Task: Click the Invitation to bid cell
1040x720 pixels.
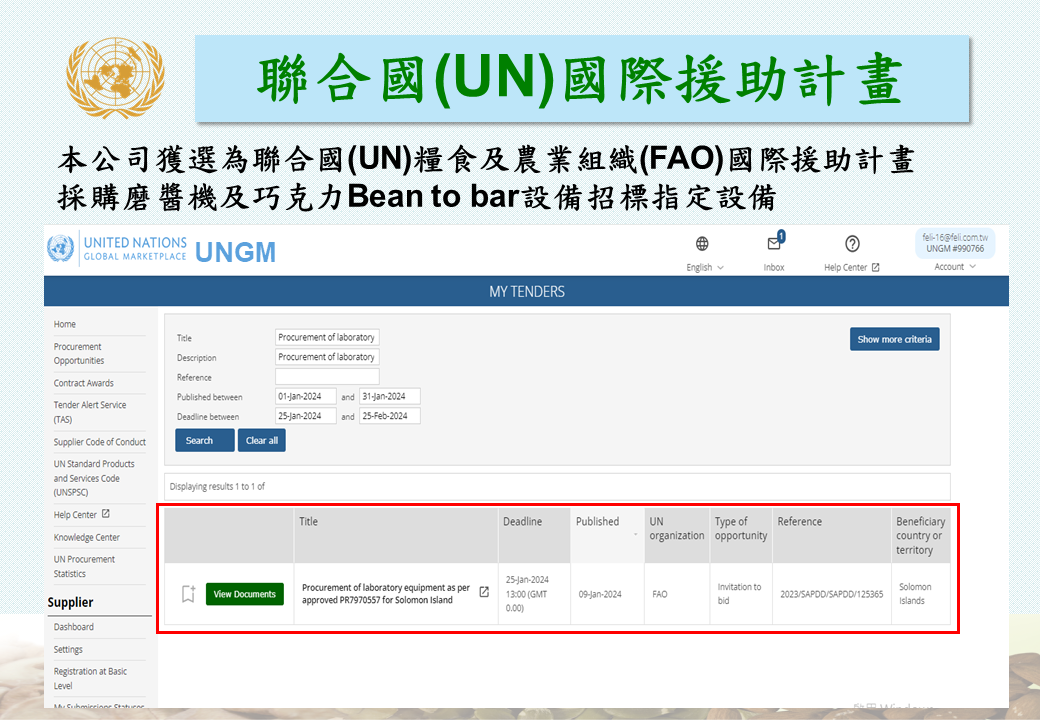Action: [740, 594]
